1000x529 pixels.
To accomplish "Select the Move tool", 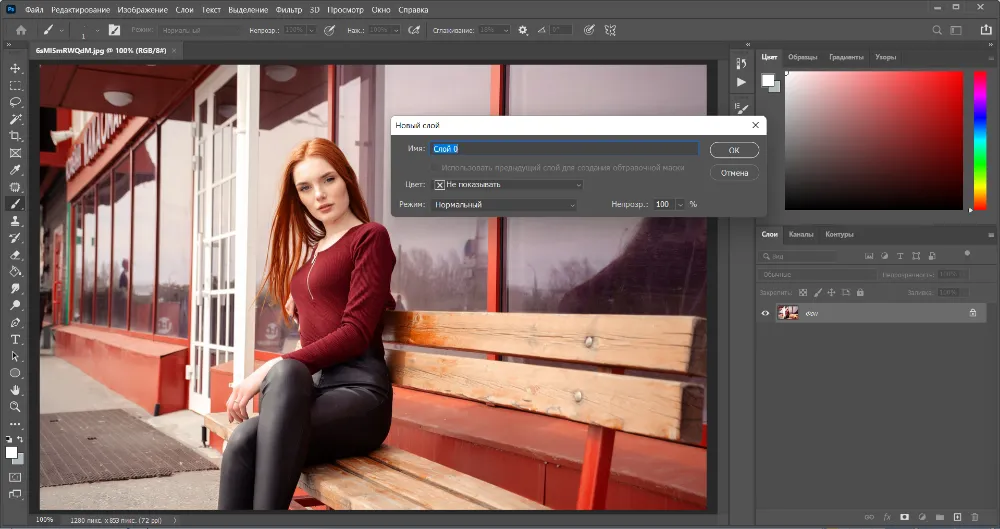I will click(15, 68).
